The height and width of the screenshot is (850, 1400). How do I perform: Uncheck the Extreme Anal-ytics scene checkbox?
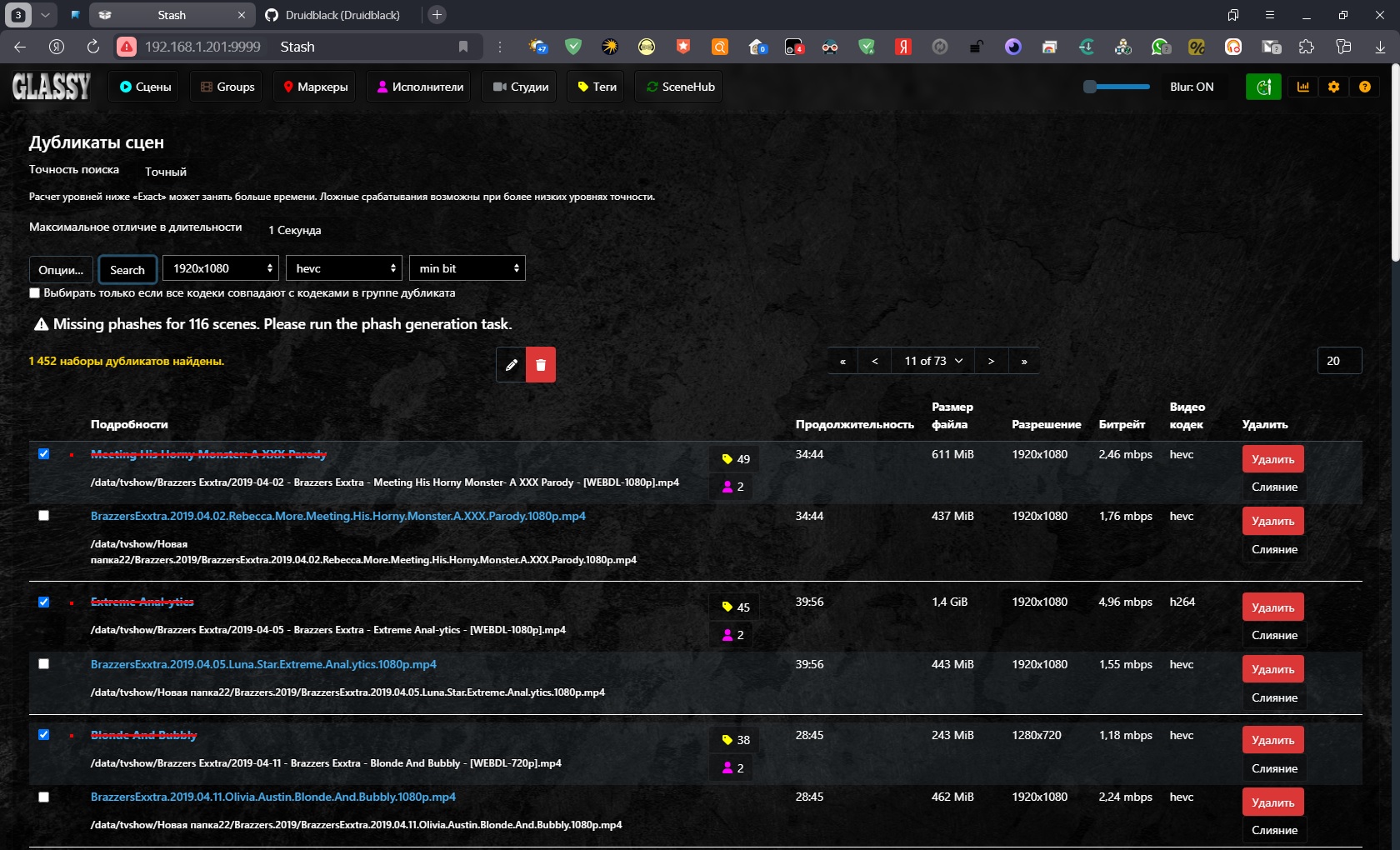tap(44, 602)
